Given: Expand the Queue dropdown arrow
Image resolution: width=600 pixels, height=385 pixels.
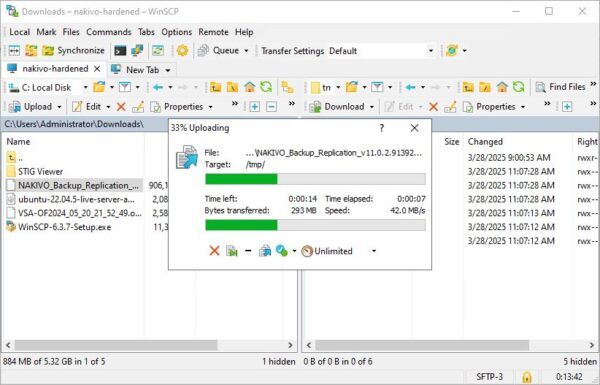Looking at the screenshot, I should point(246,51).
